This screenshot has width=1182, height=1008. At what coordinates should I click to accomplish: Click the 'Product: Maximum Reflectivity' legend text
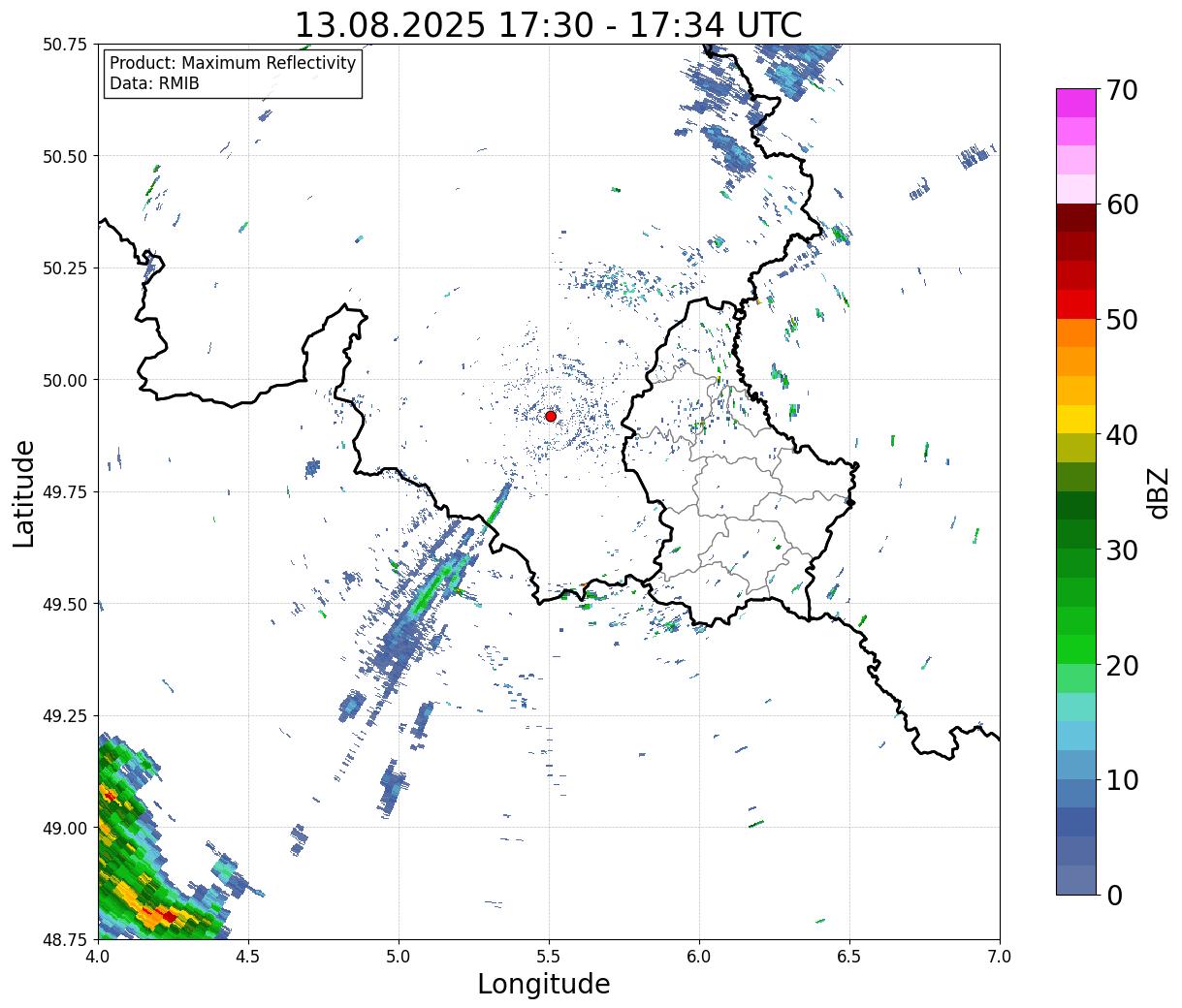[x=233, y=63]
